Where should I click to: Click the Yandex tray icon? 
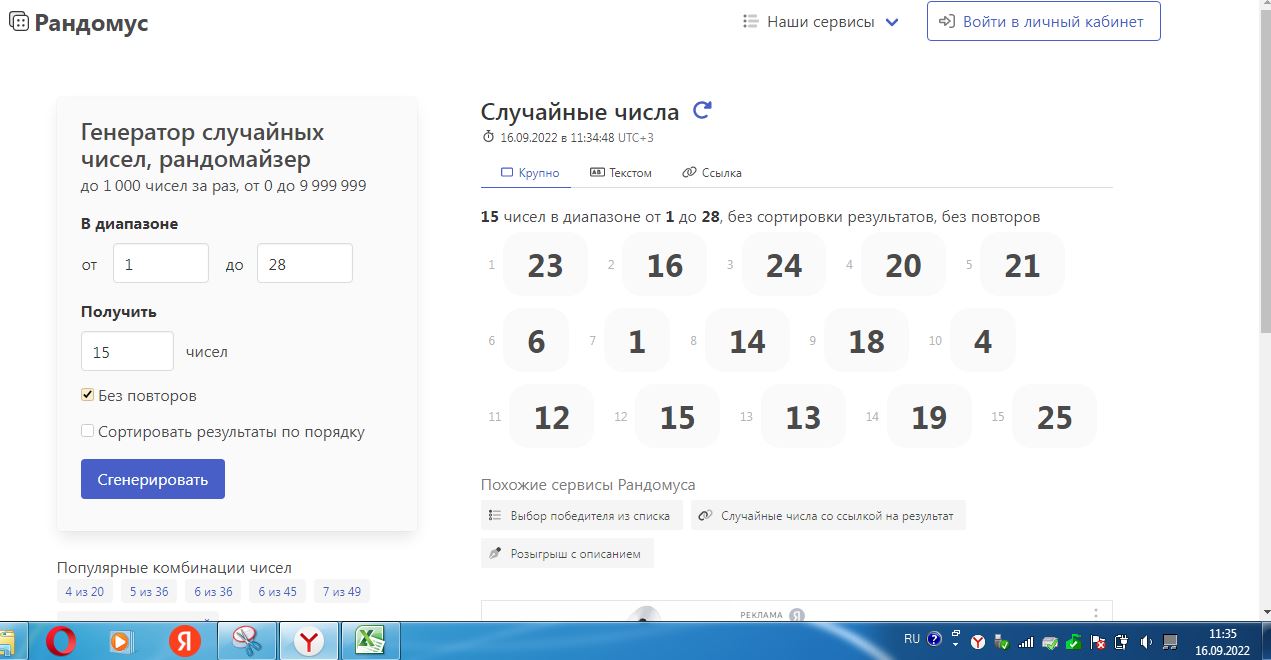(978, 642)
